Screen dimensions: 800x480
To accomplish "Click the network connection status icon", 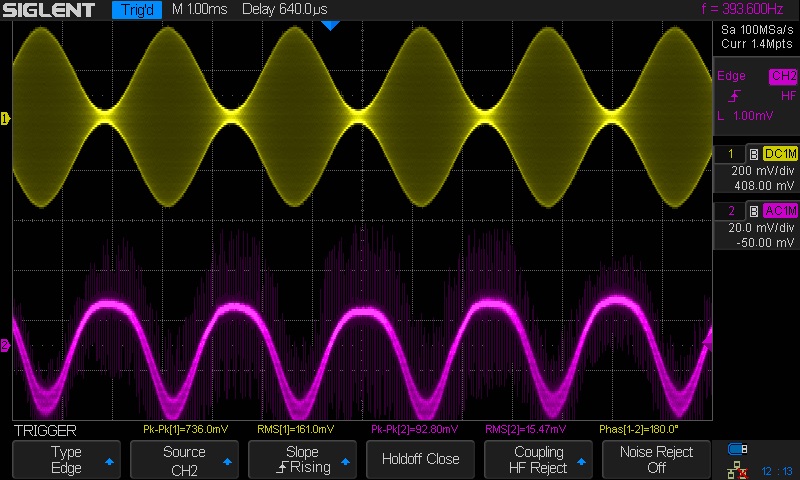I will pos(738,468).
